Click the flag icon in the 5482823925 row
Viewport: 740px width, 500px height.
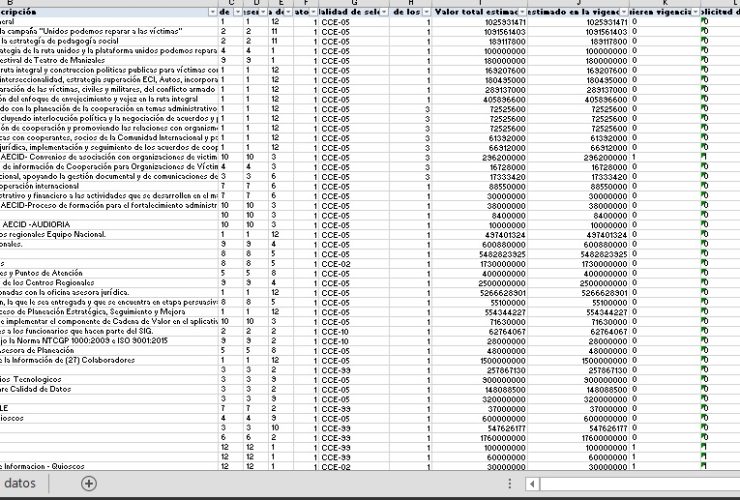[704, 254]
